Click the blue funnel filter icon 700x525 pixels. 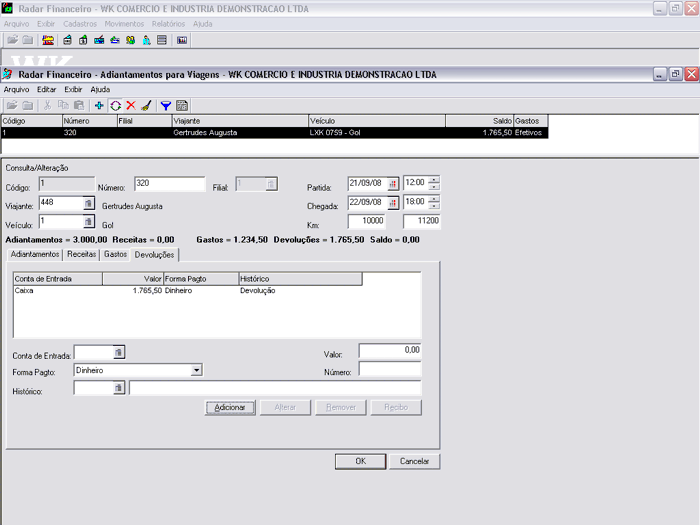[x=166, y=105]
